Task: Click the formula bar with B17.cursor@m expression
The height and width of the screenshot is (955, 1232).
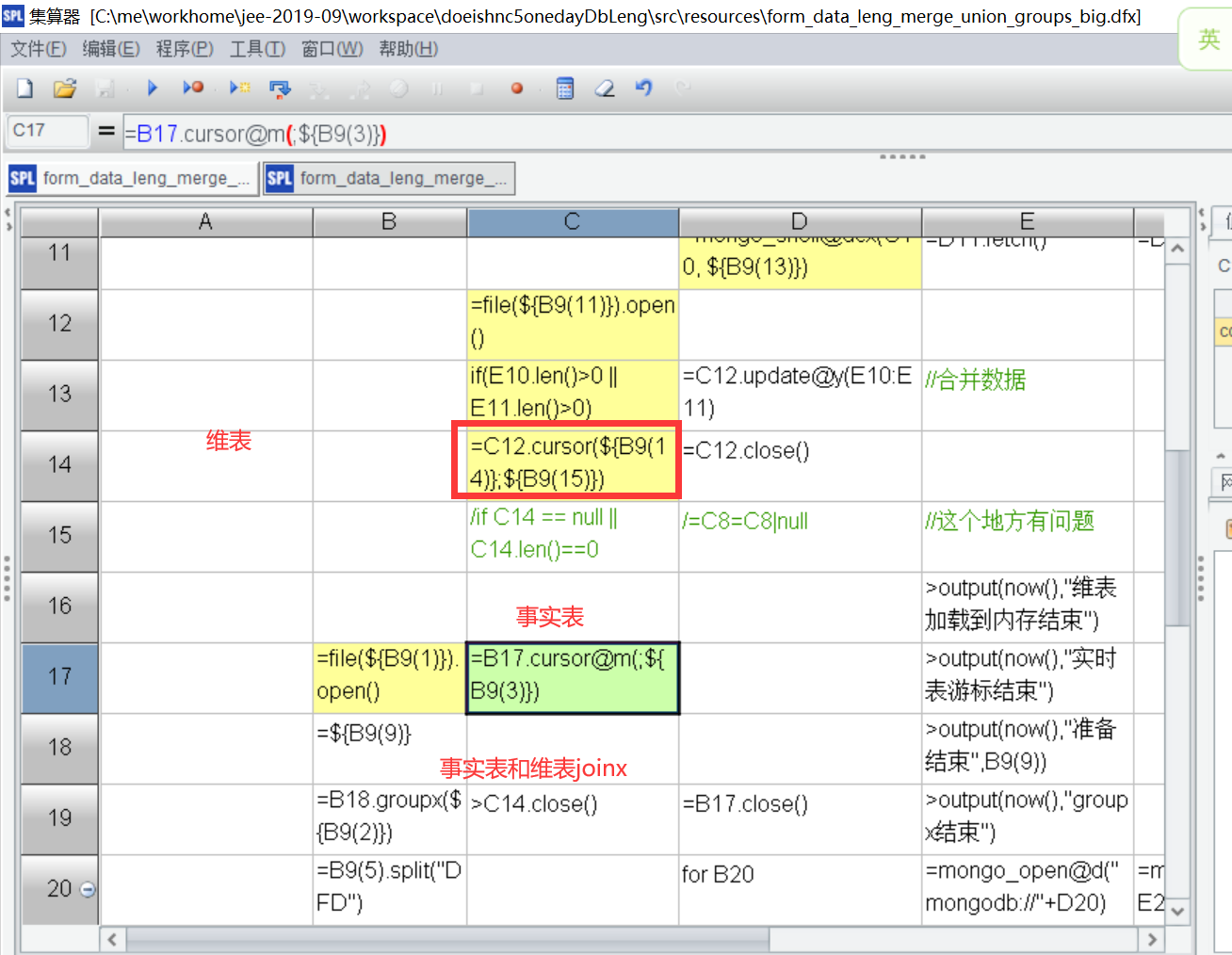Action: (676, 134)
